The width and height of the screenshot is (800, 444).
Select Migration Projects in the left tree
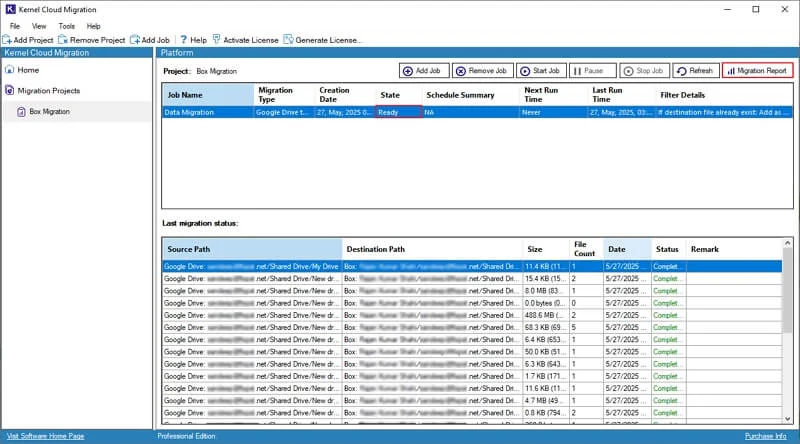(x=48, y=91)
